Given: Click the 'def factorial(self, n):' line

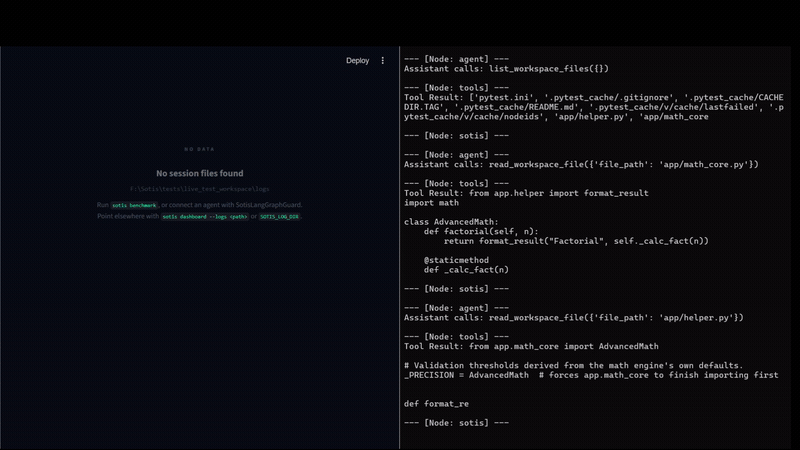Looking at the screenshot, I should [x=481, y=232].
